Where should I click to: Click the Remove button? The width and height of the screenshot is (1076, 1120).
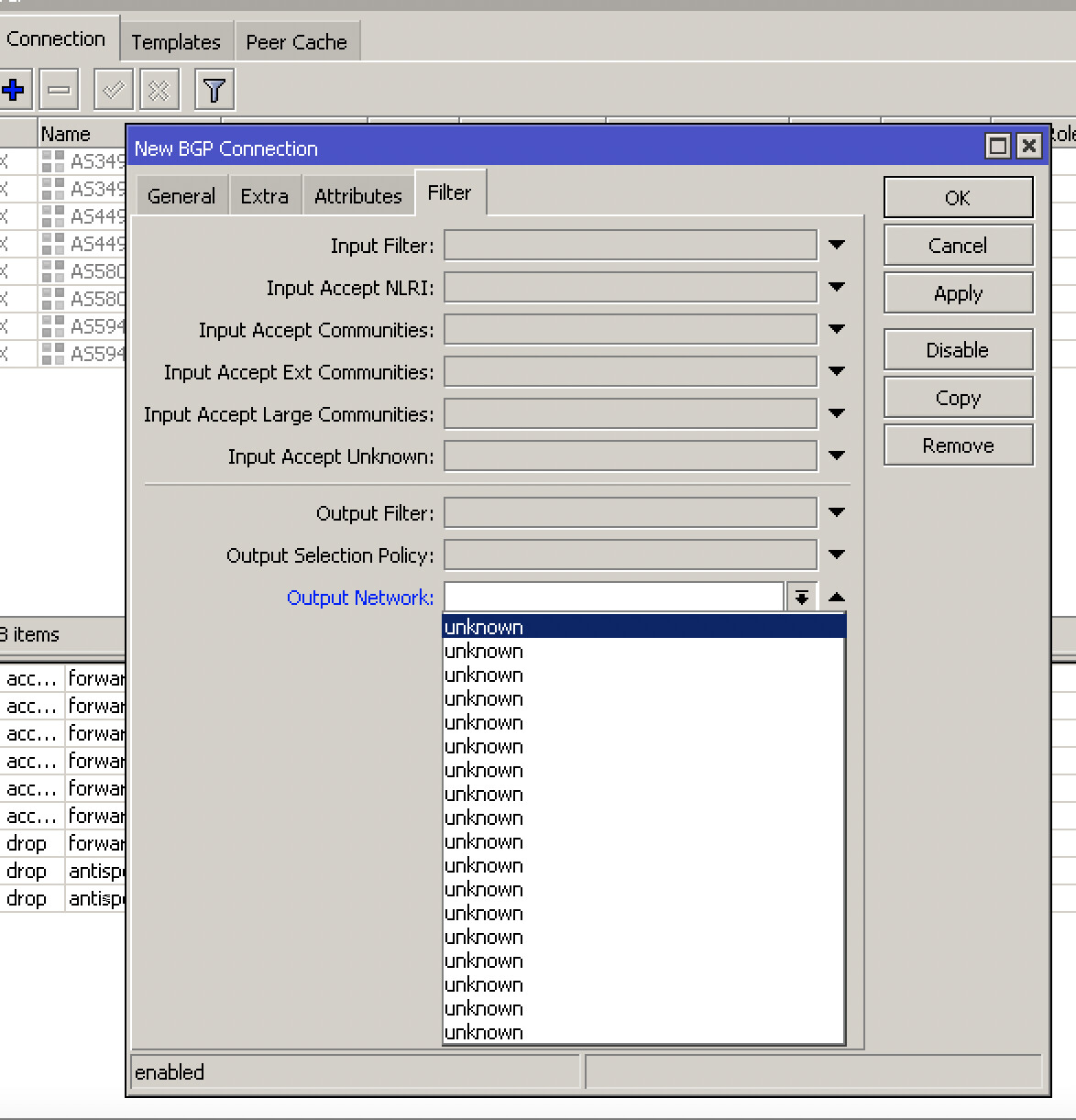tap(958, 445)
